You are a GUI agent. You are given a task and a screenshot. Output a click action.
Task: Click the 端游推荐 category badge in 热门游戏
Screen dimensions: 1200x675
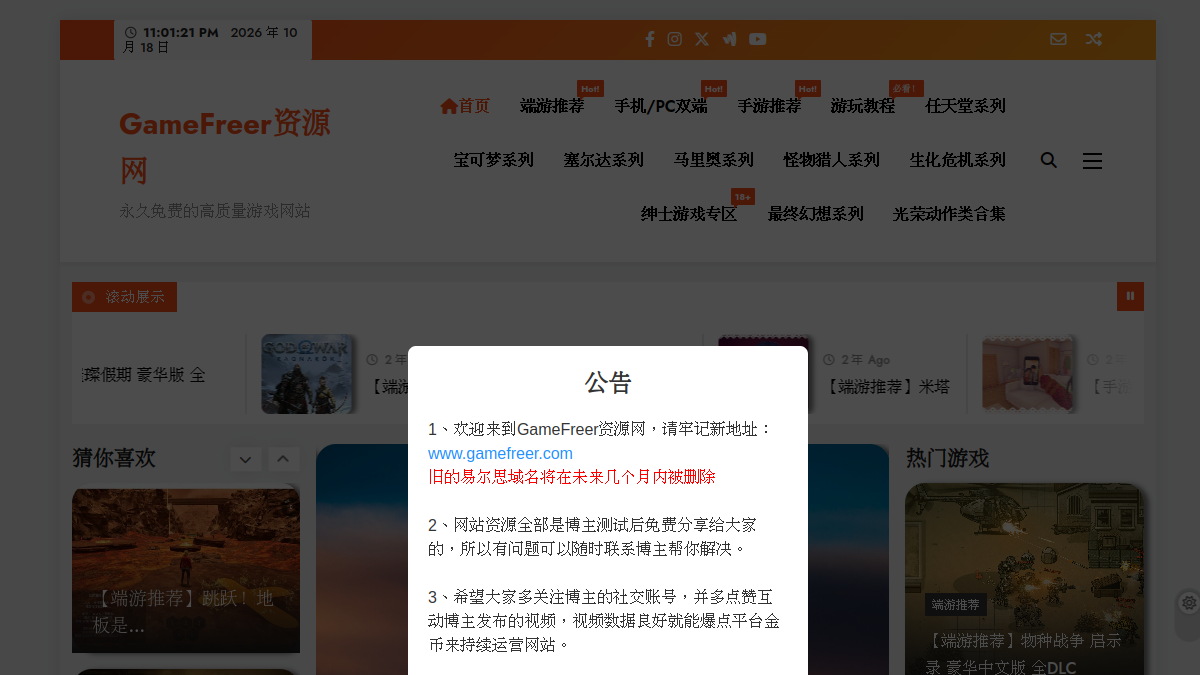(x=956, y=604)
